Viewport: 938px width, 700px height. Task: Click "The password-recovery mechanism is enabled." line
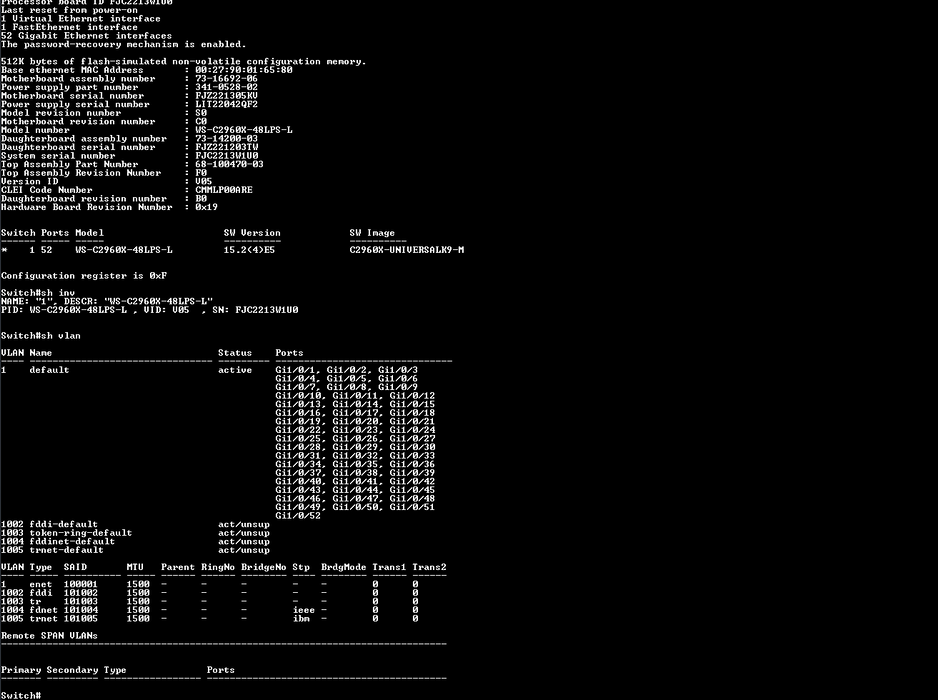123,44
